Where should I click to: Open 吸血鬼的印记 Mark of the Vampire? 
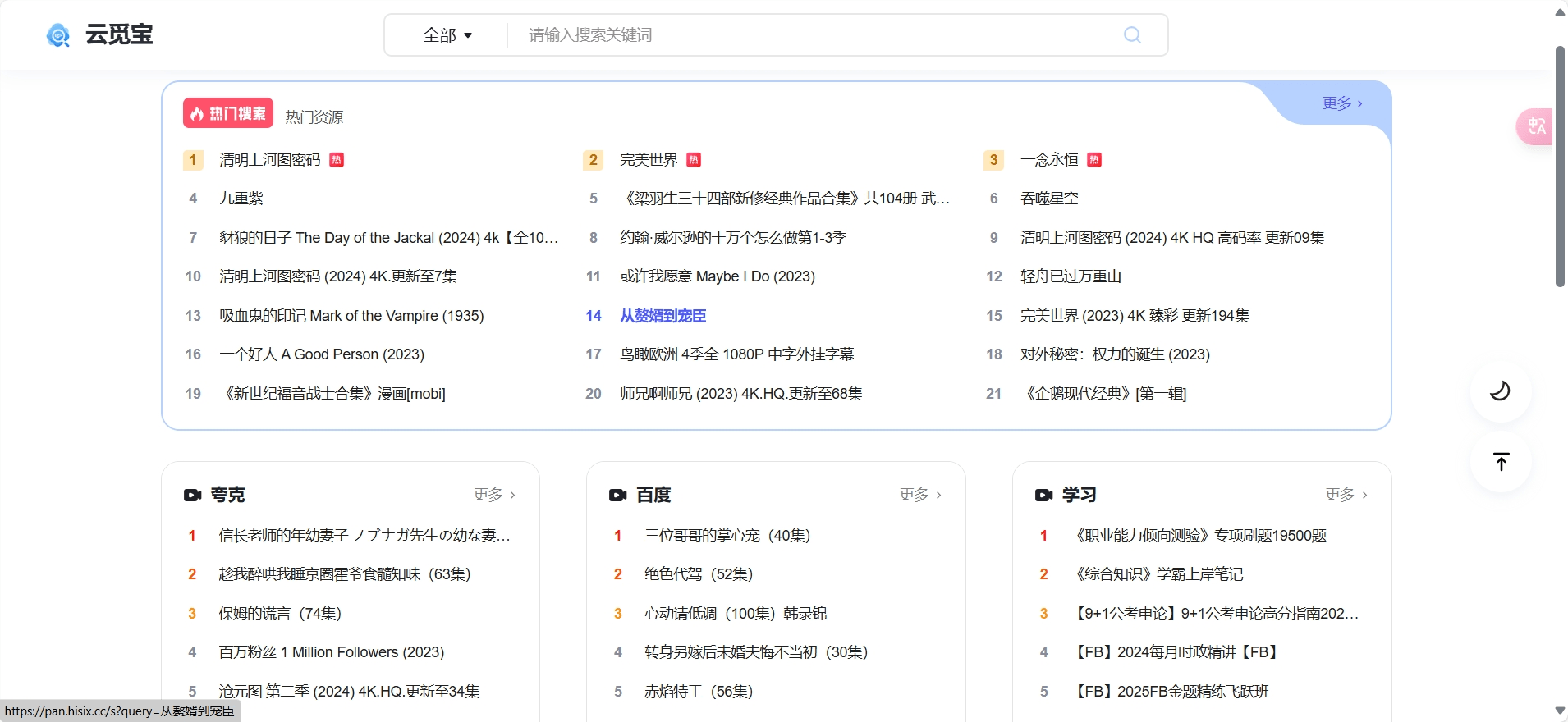pyautogui.click(x=351, y=316)
